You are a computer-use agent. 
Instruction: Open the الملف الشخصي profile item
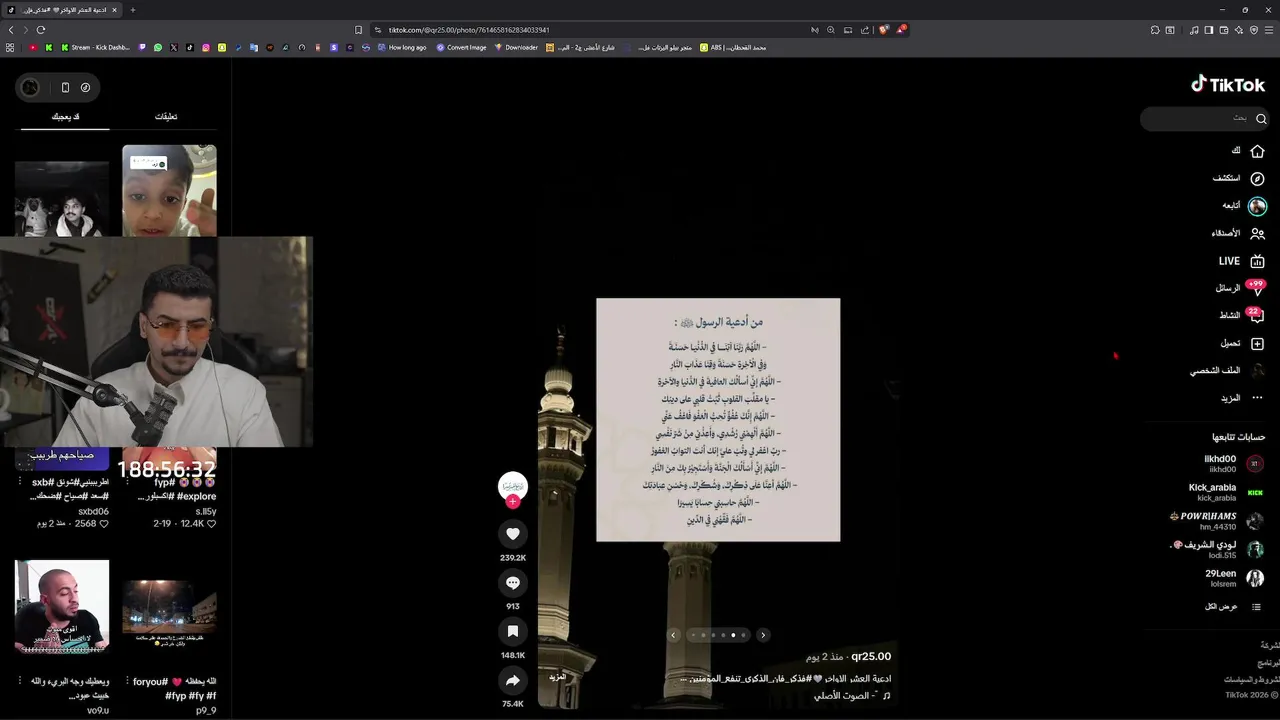(1228, 370)
